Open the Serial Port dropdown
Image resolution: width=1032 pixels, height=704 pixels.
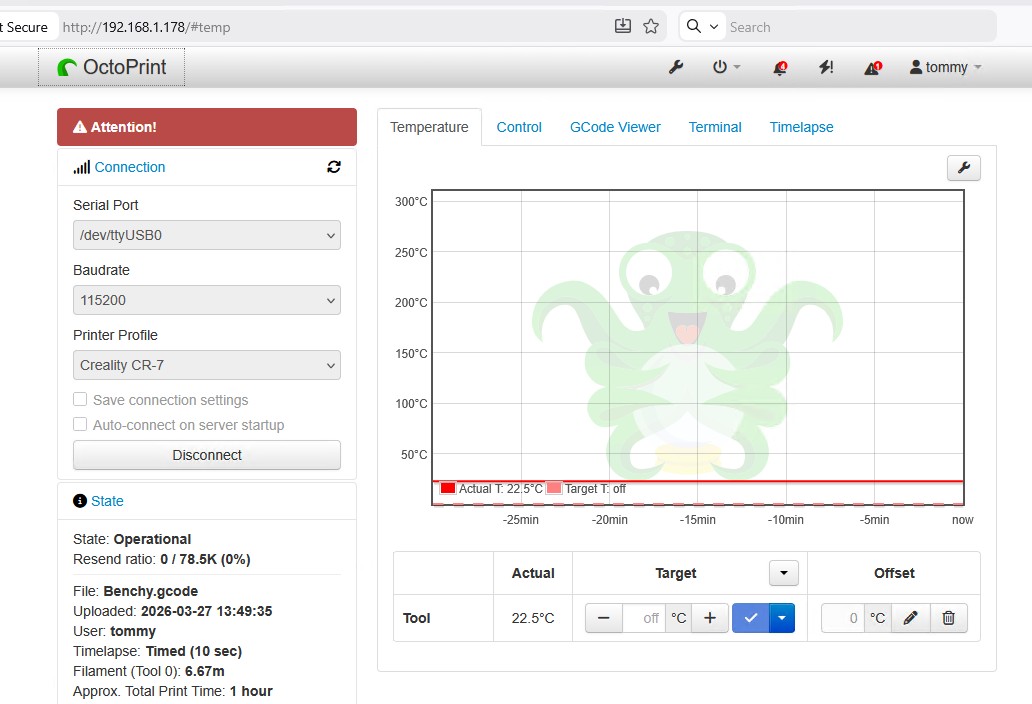tap(207, 235)
